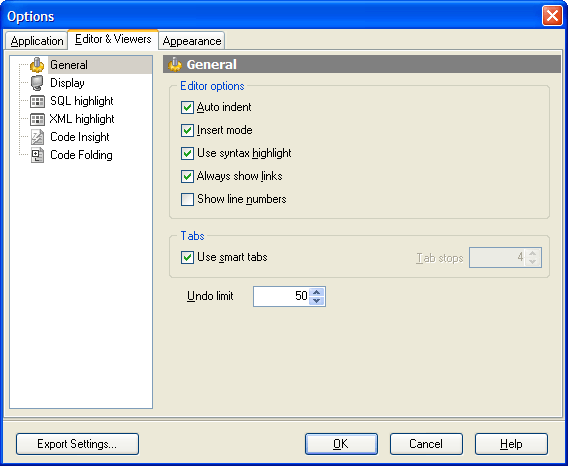Increase Undo limit with up arrow
The width and height of the screenshot is (568, 466).
click(317, 292)
